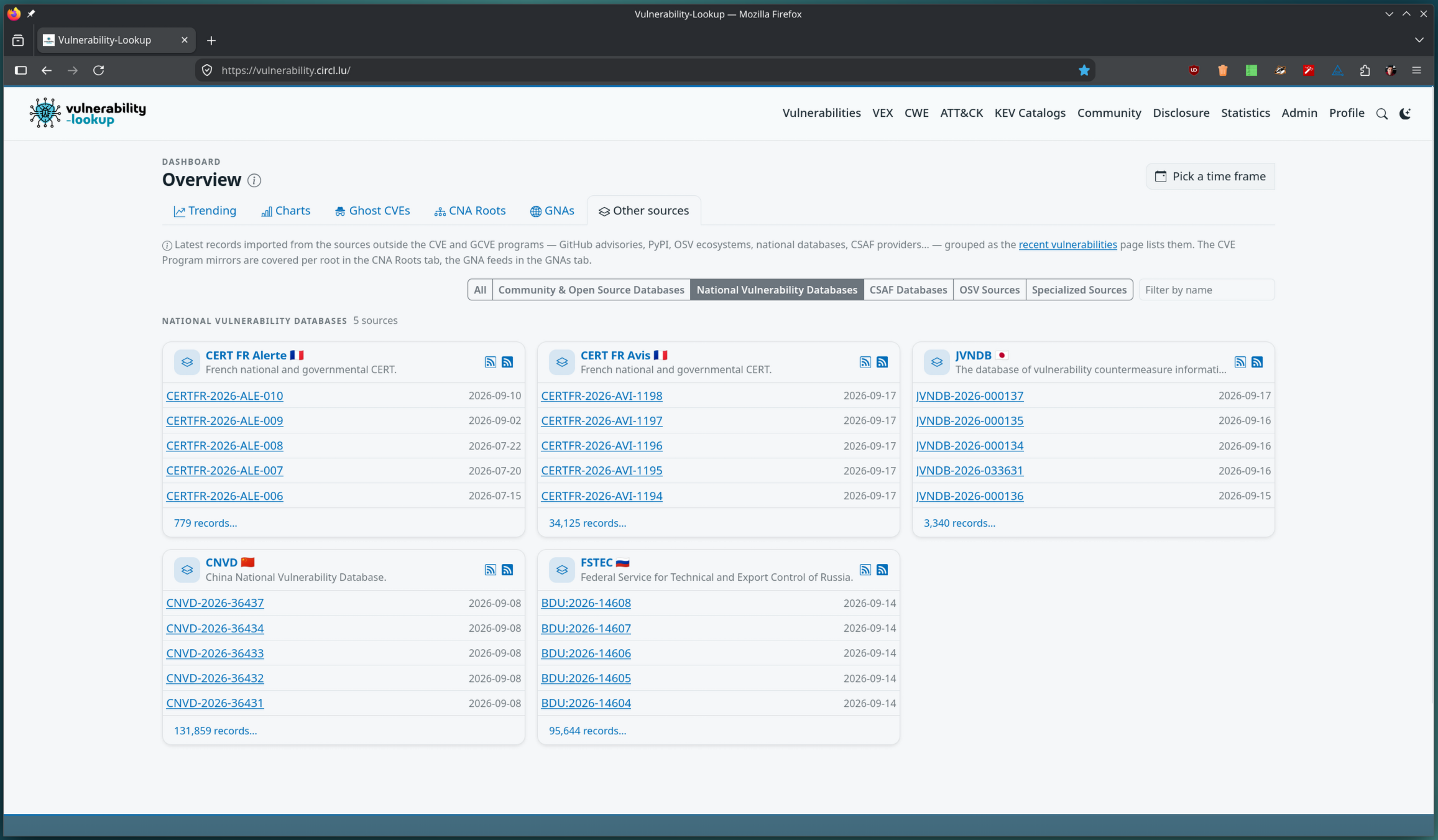
Task: Select the Other sources tab
Action: click(x=643, y=211)
